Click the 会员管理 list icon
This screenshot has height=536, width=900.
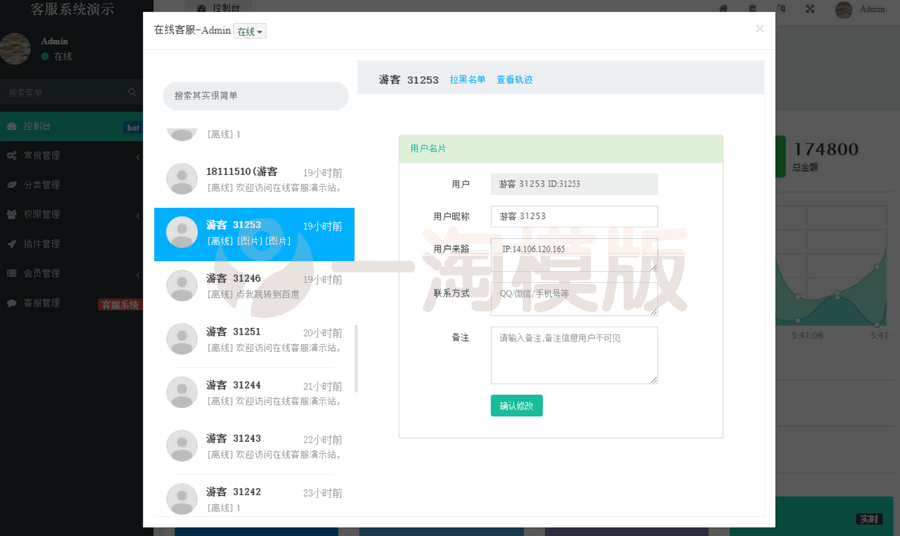tap(11, 274)
